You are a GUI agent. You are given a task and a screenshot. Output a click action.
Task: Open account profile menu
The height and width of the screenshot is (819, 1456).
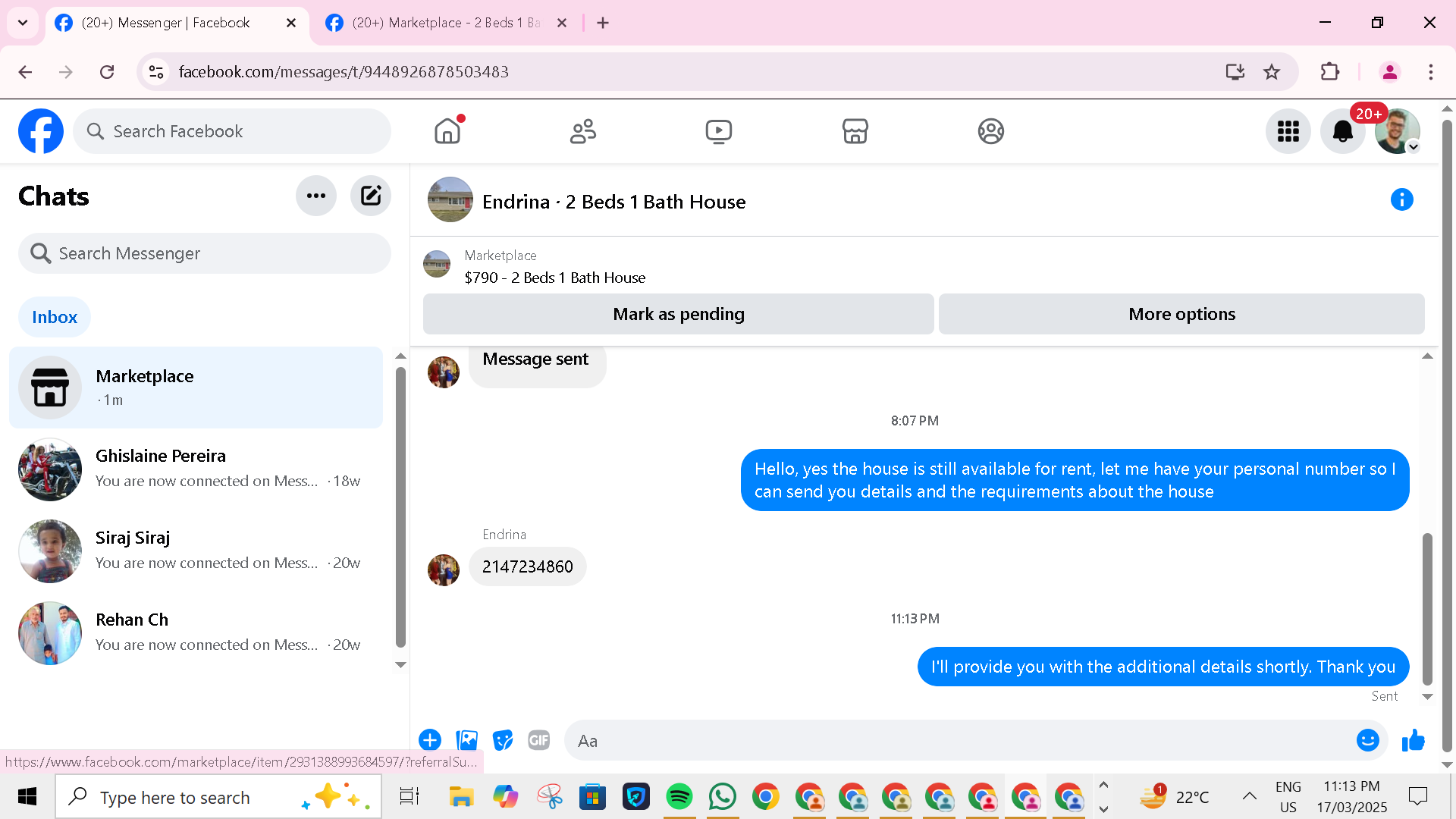[x=1397, y=131]
